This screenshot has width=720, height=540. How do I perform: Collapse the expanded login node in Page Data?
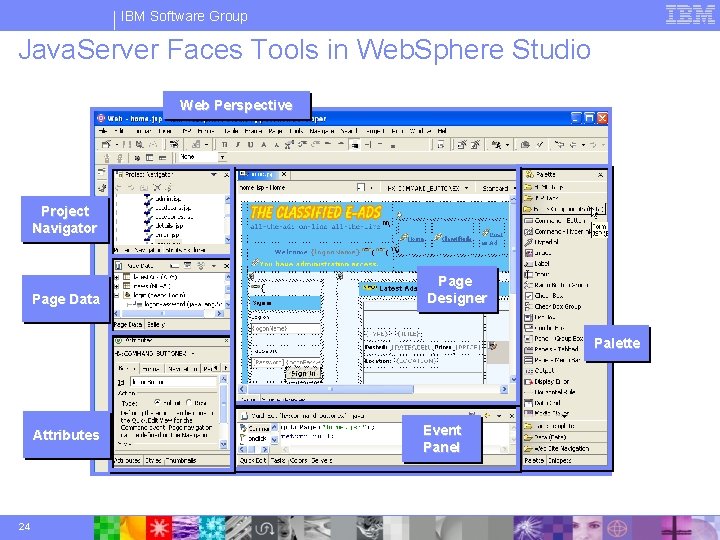coord(117,295)
